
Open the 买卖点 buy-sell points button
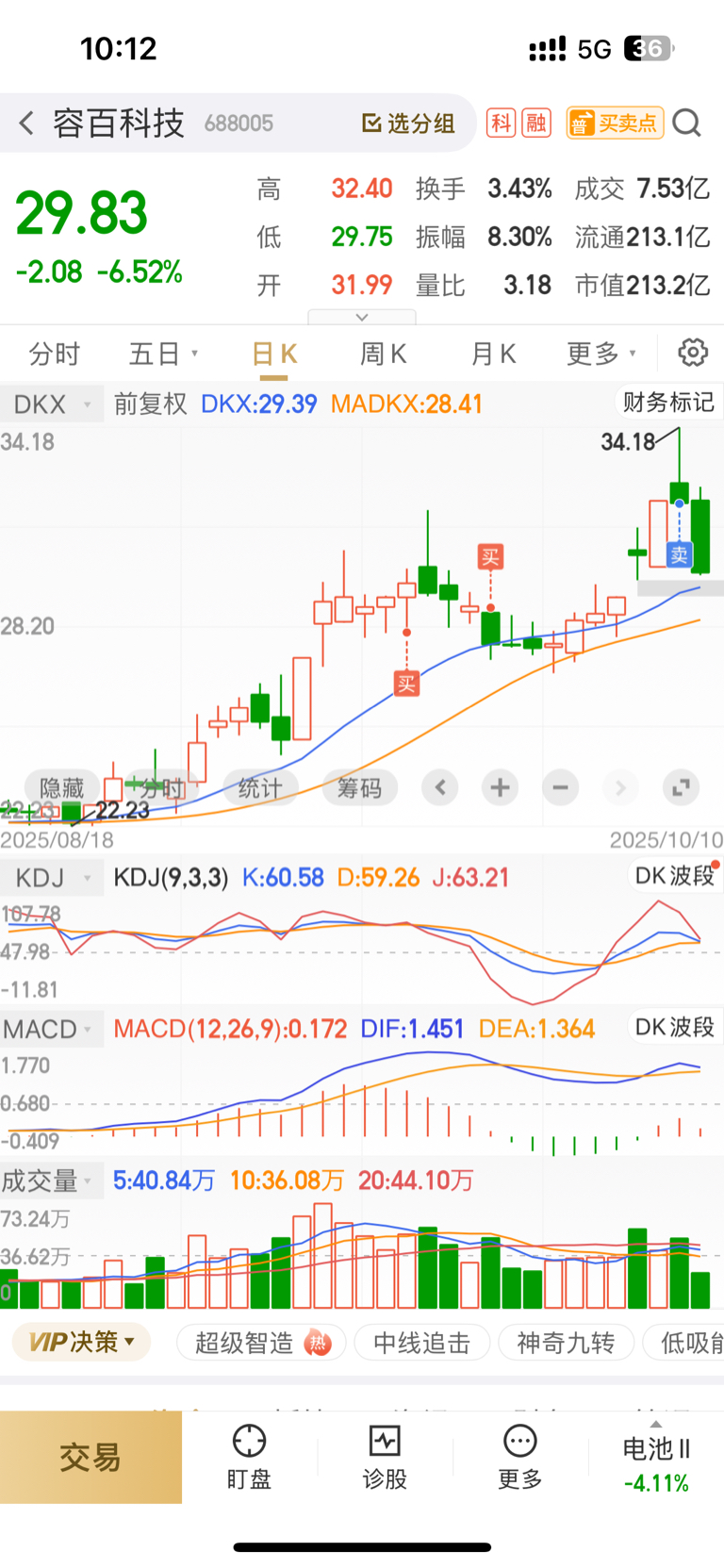coord(615,123)
